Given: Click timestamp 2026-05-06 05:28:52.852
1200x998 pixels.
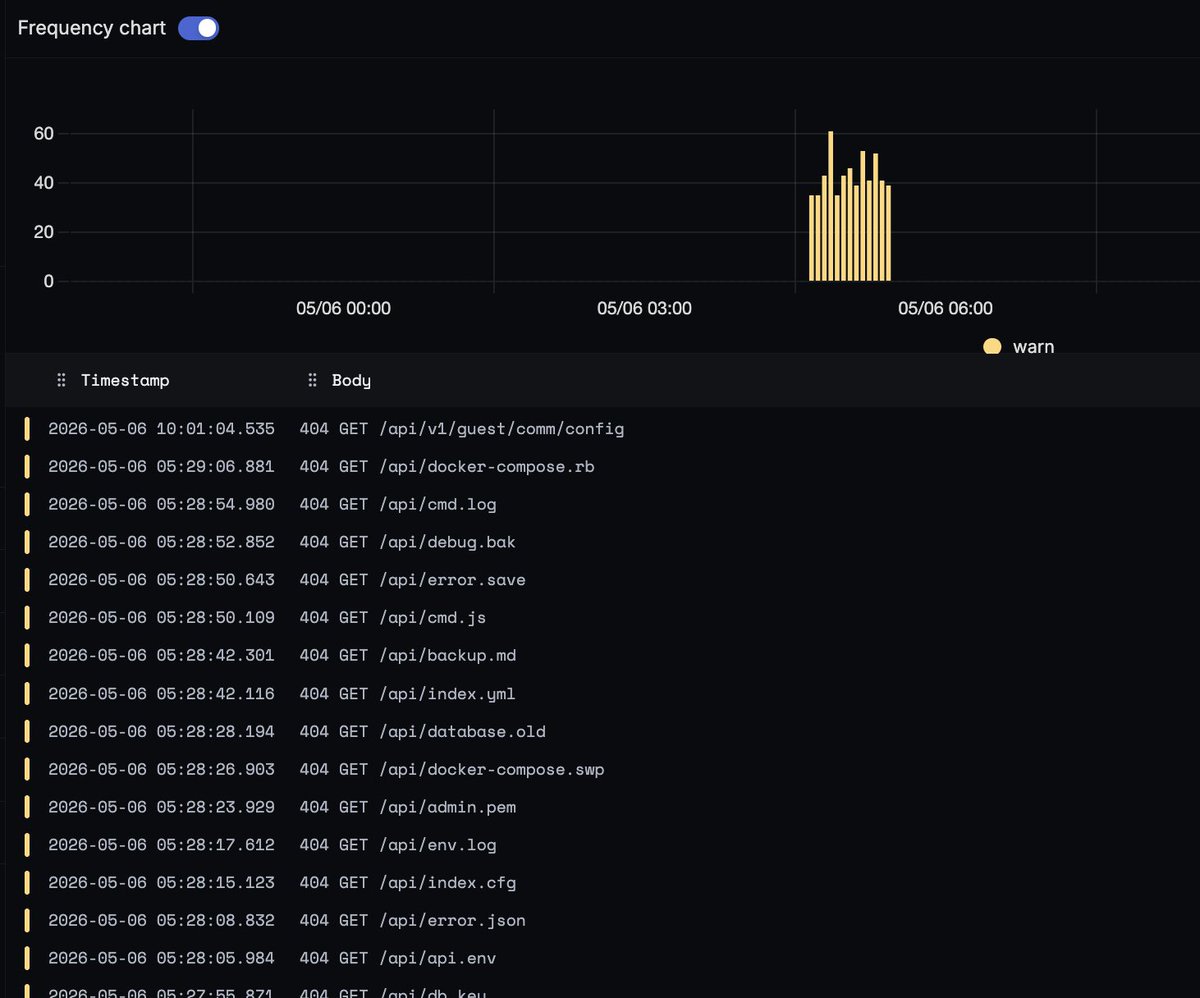Looking at the screenshot, I should [x=161, y=543].
